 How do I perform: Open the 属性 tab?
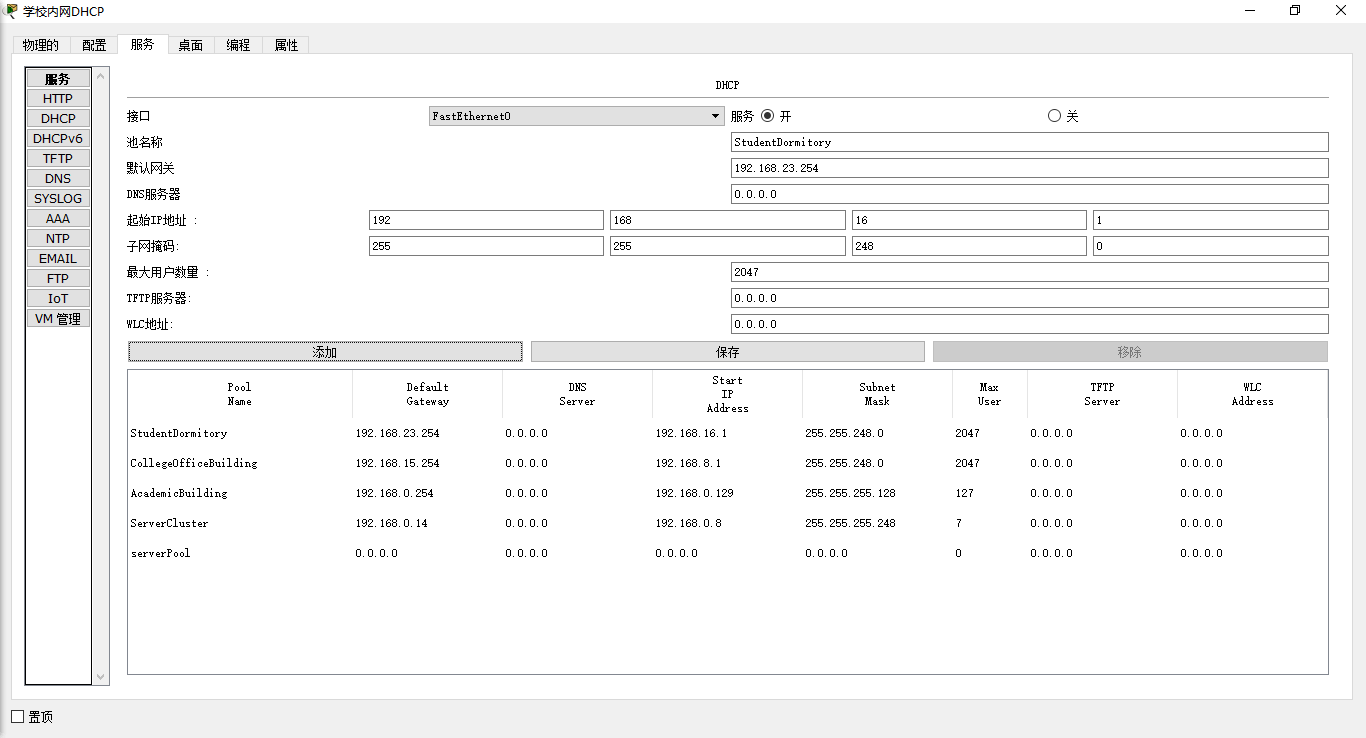click(286, 45)
